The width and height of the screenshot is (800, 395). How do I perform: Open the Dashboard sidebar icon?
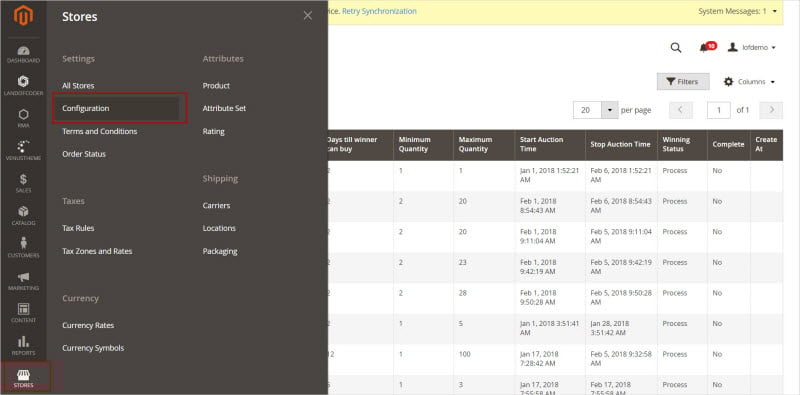[x=23, y=55]
